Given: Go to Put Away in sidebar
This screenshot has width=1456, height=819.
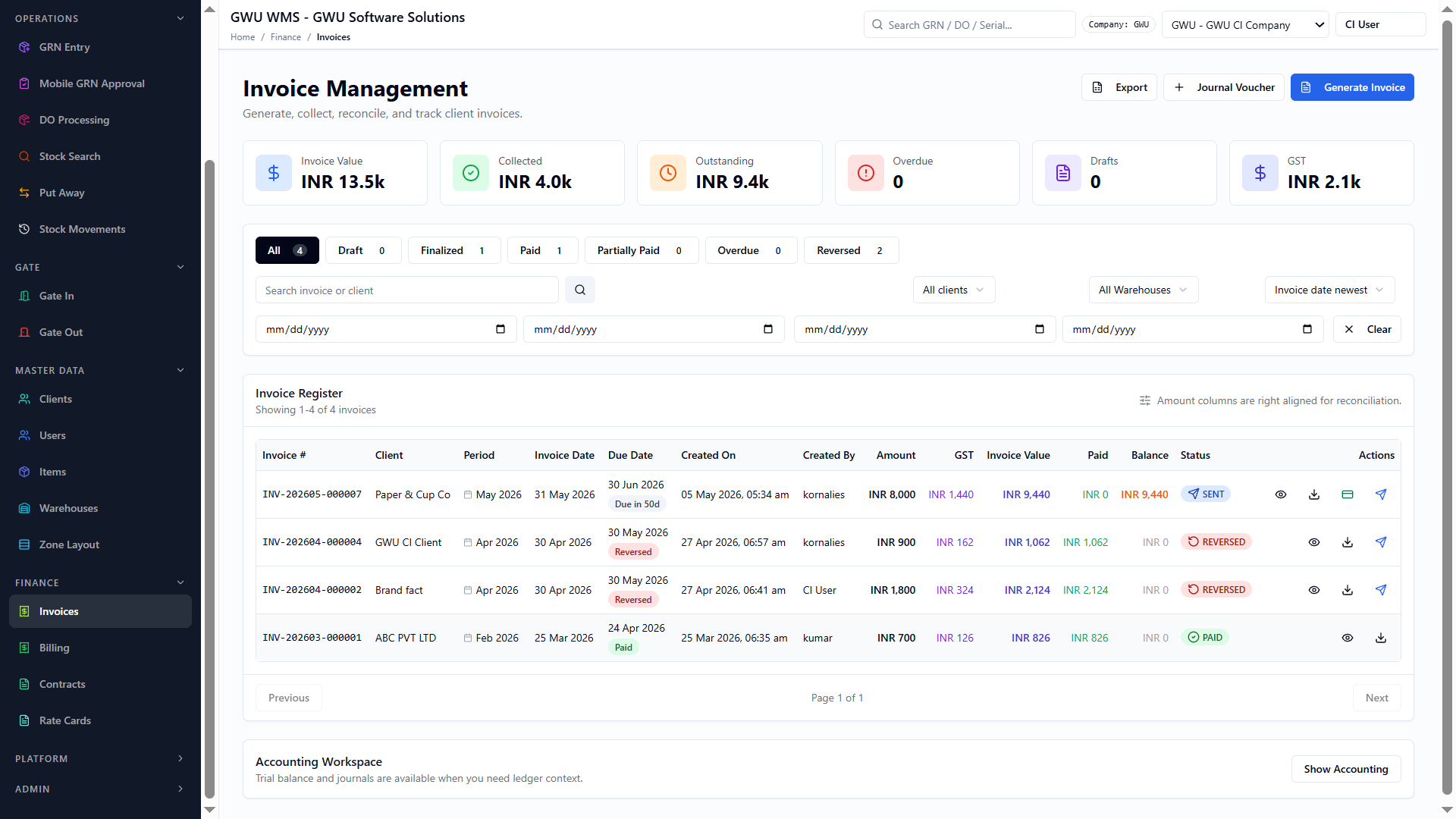Looking at the screenshot, I should [100, 193].
